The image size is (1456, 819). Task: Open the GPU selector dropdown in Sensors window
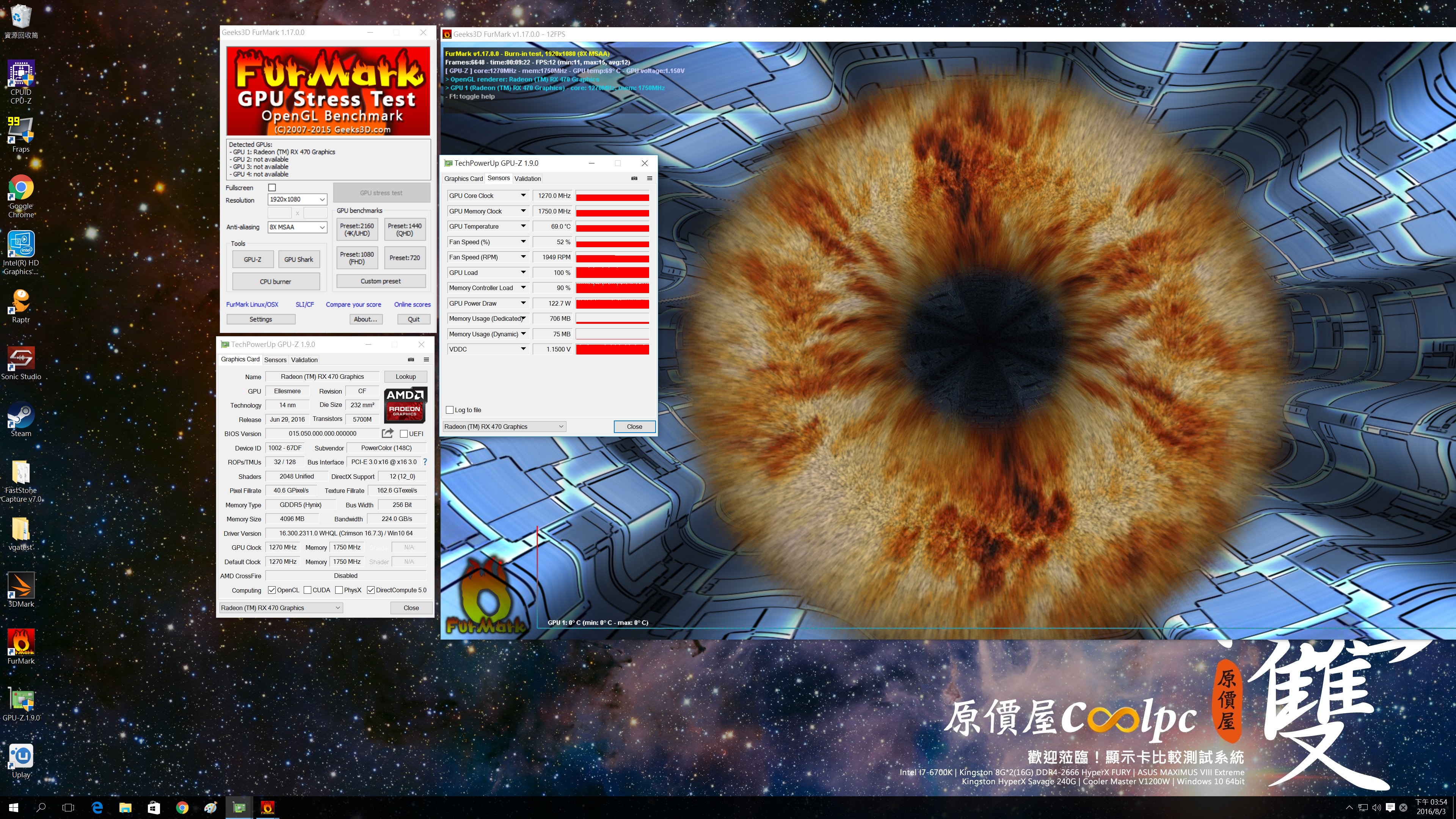click(x=504, y=426)
